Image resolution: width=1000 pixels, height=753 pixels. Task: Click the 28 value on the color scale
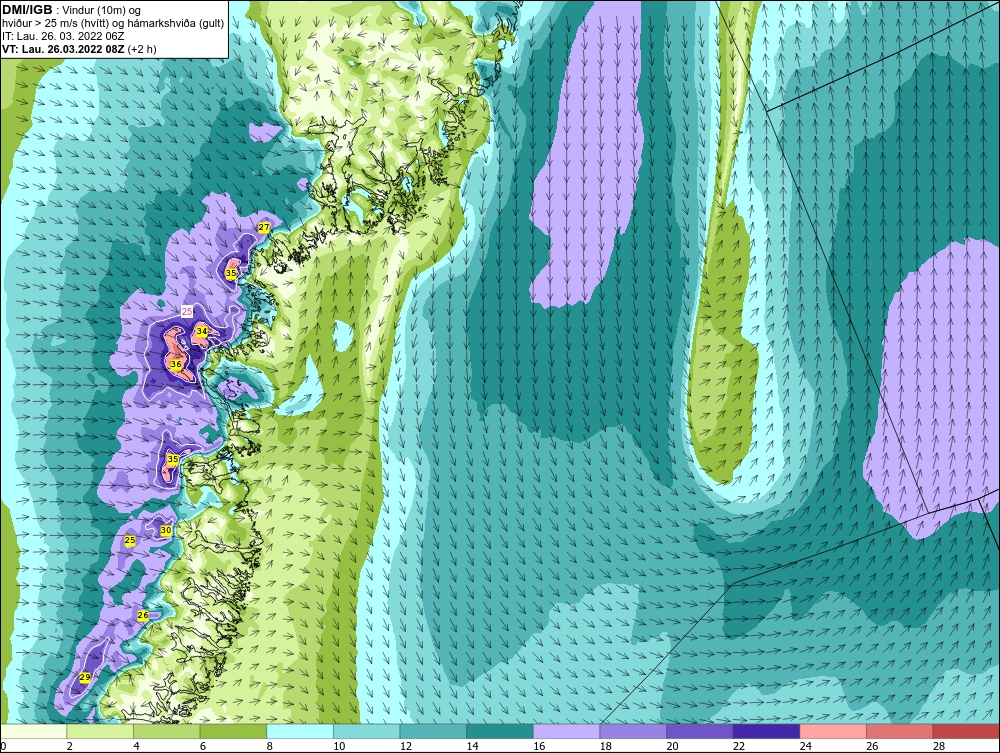(939, 746)
